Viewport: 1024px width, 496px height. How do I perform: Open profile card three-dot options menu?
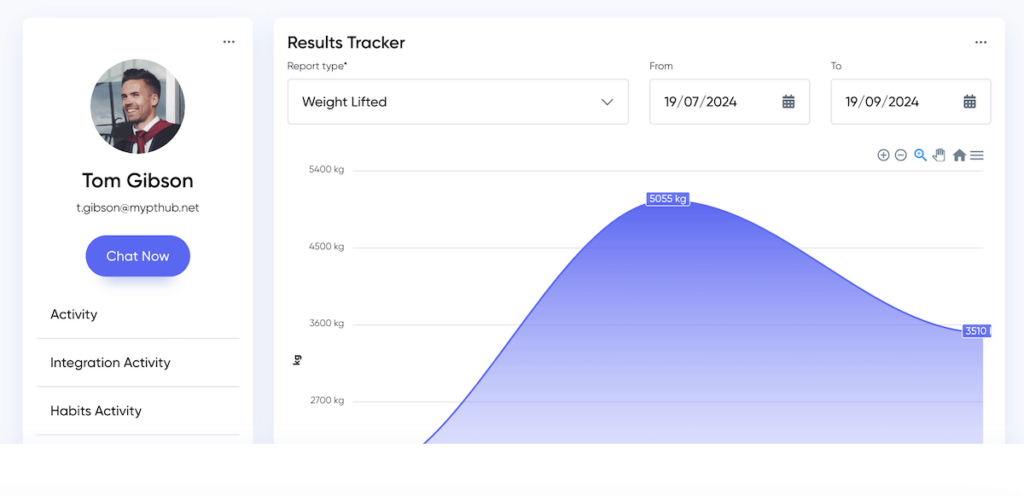[x=229, y=42]
